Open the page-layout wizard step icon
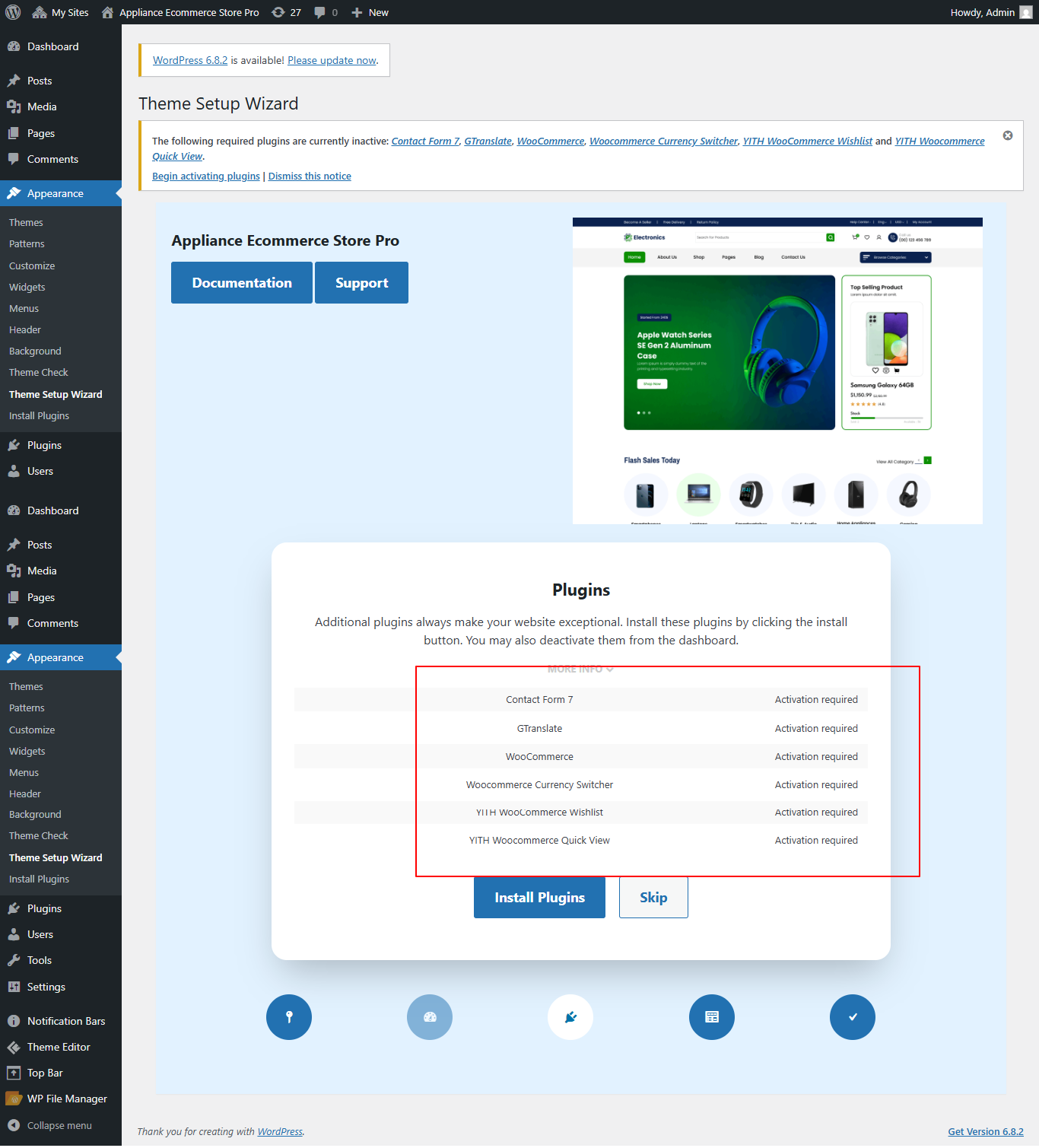Viewport: 1039px width, 1148px height. (712, 1017)
